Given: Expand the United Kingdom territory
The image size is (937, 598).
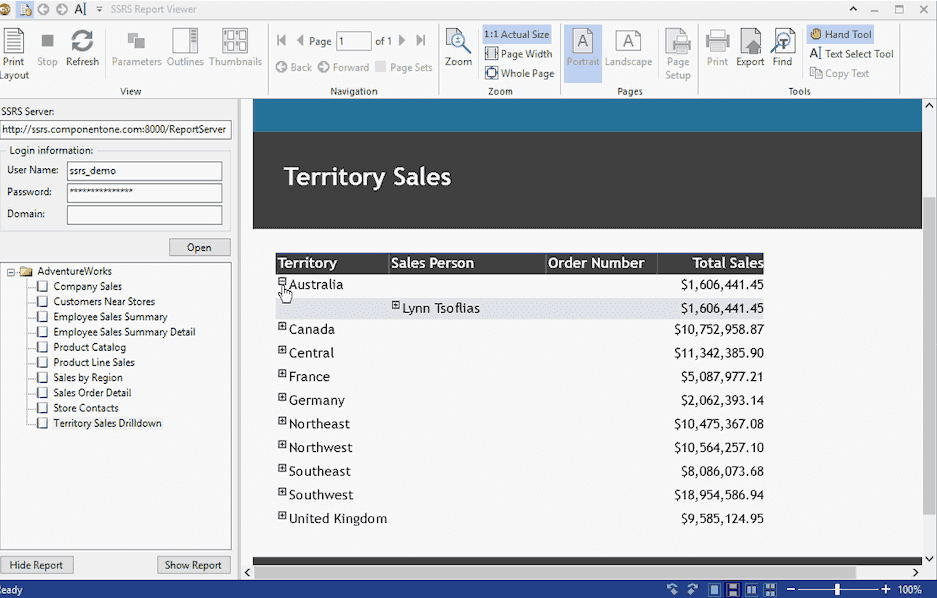Looking at the screenshot, I should (x=282, y=515).
